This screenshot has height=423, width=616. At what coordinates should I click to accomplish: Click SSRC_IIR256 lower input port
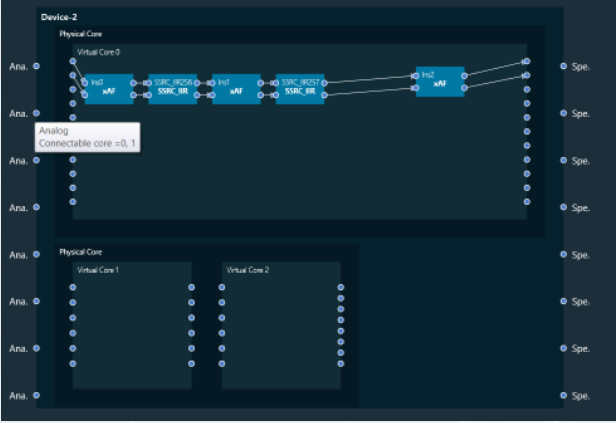[148, 95]
